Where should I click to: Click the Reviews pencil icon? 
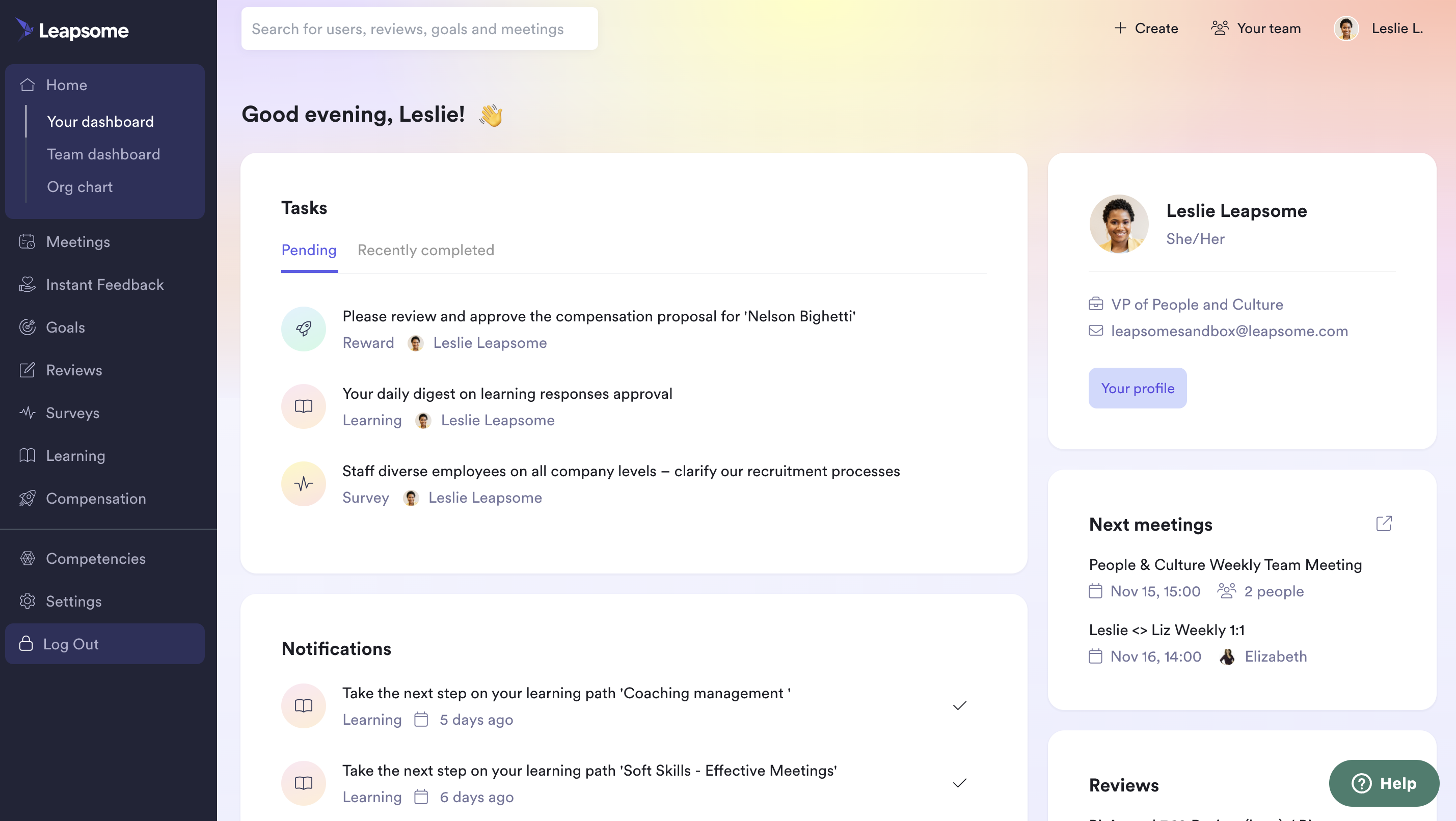pos(27,370)
